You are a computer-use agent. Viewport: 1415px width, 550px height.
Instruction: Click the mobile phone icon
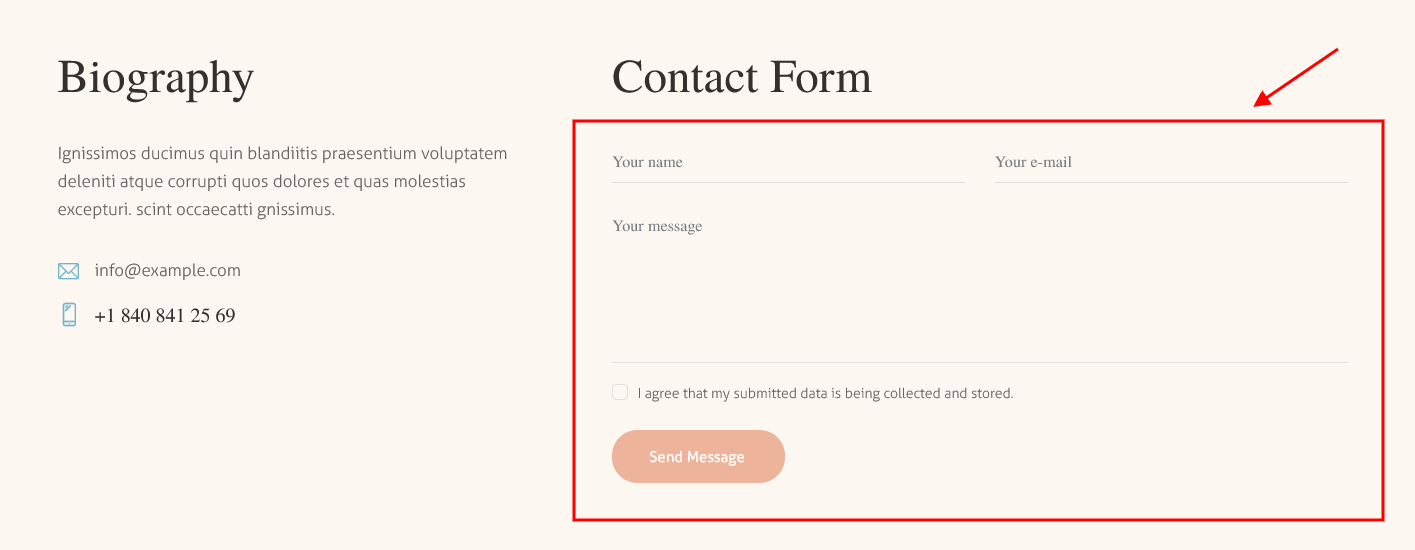coord(69,315)
